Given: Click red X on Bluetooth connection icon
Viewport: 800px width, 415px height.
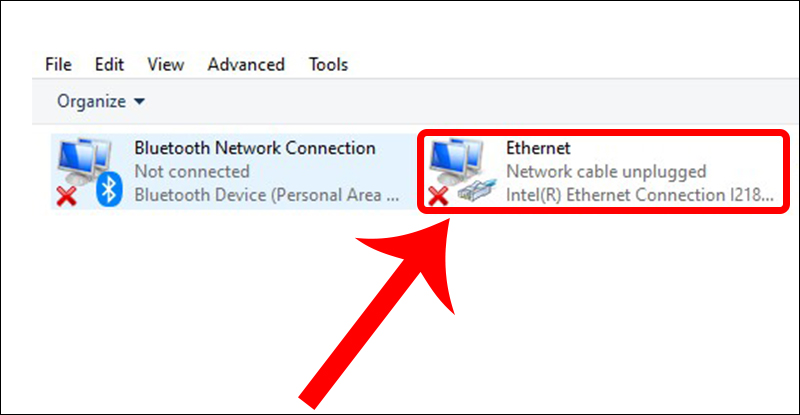Looking at the screenshot, I should click(x=66, y=194).
